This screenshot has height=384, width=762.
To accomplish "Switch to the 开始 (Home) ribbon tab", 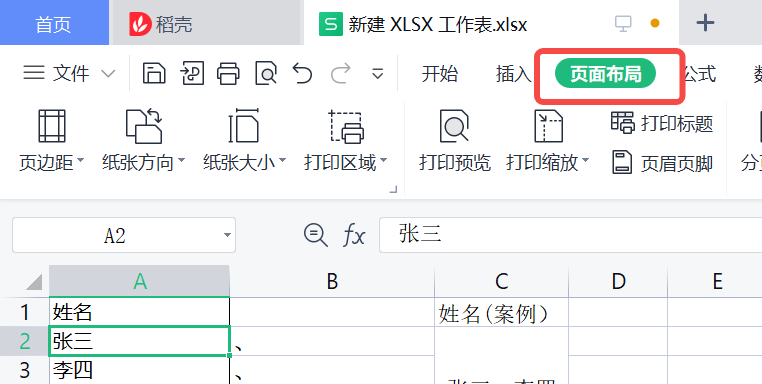I will (439, 74).
